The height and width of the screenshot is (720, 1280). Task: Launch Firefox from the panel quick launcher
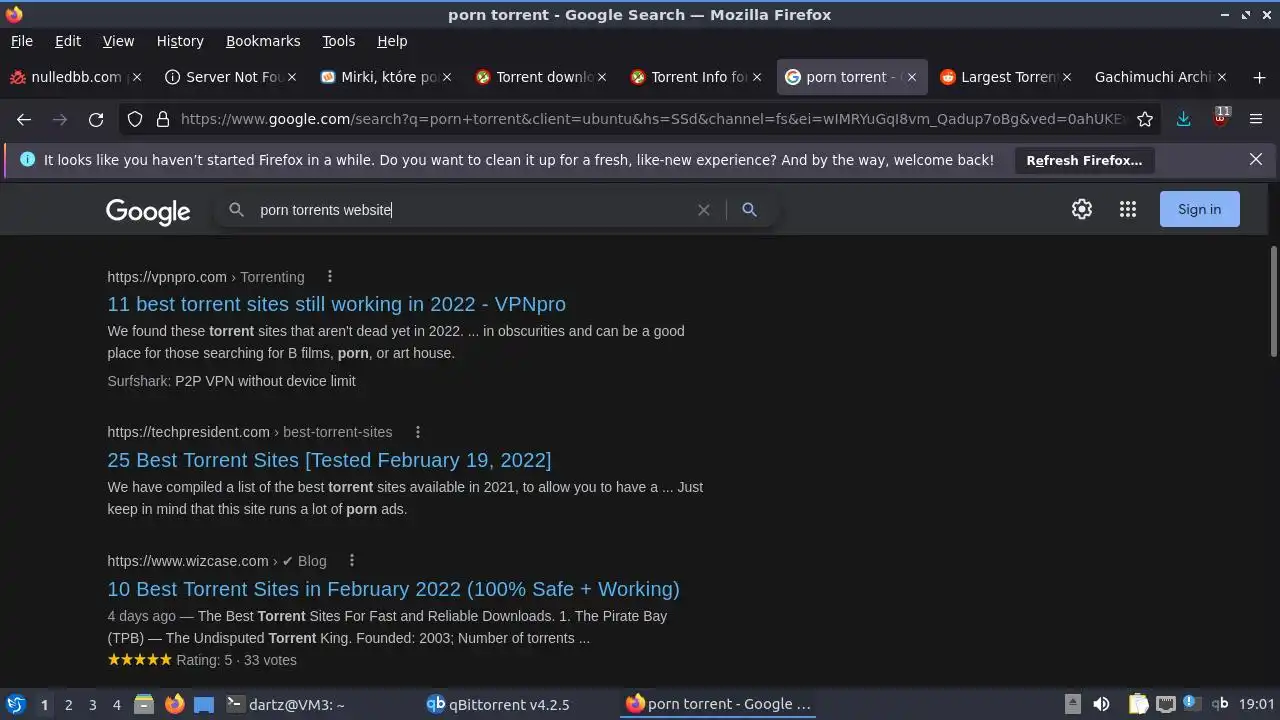(x=174, y=704)
